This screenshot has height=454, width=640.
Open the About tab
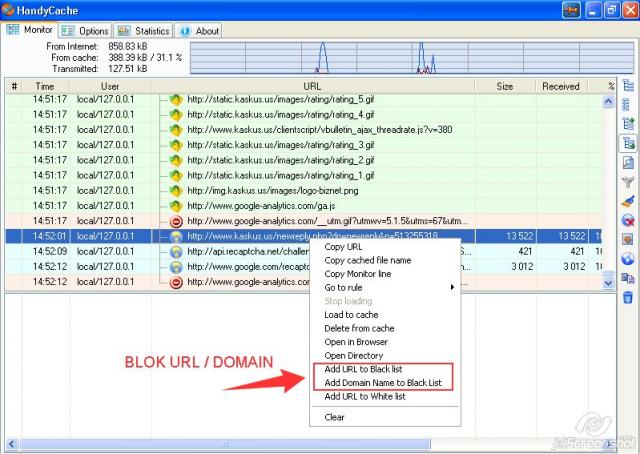[199, 31]
